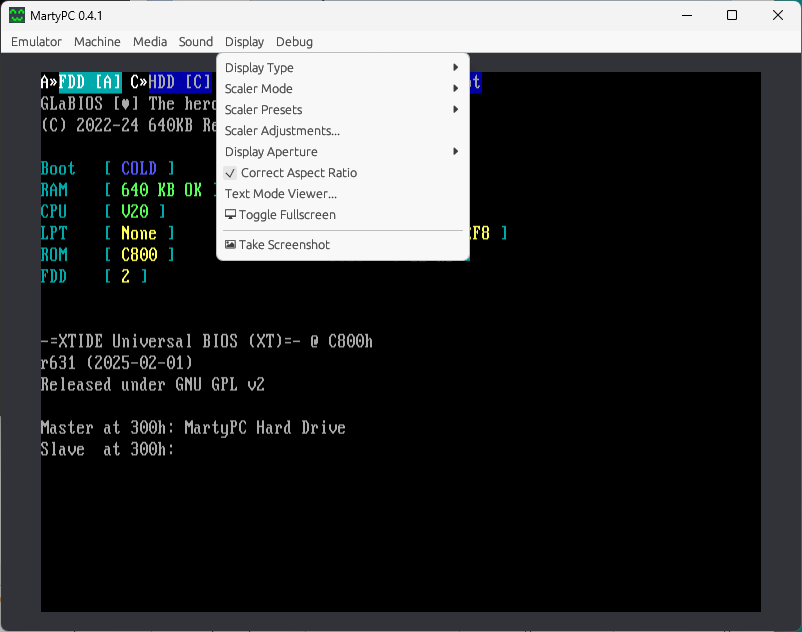The width and height of the screenshot is (802, 632).
Task: Open the Machine menu
Action: tap(97, 42)
